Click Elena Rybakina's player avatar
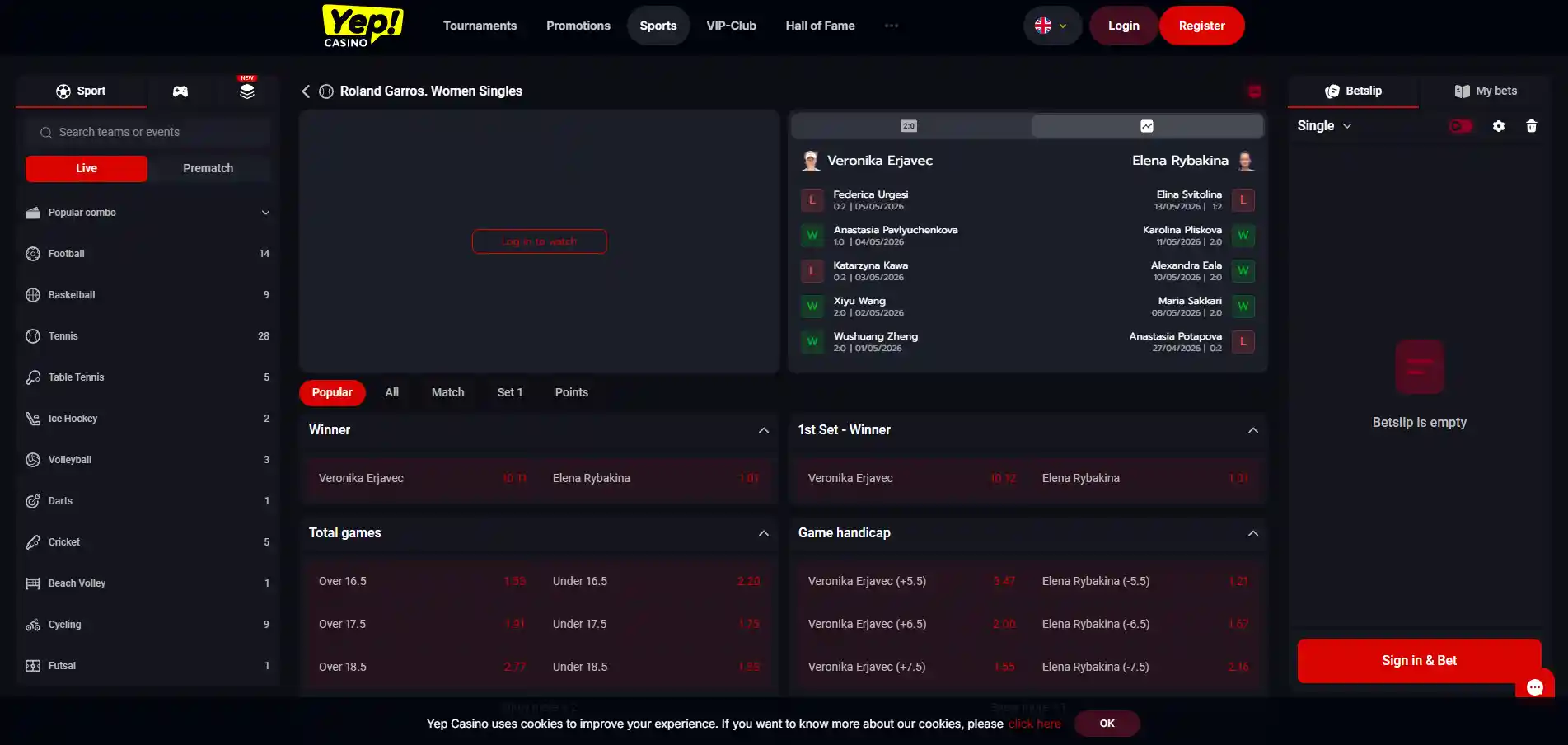Screen dimensions: 1568x745 (x=1246, y=161)
